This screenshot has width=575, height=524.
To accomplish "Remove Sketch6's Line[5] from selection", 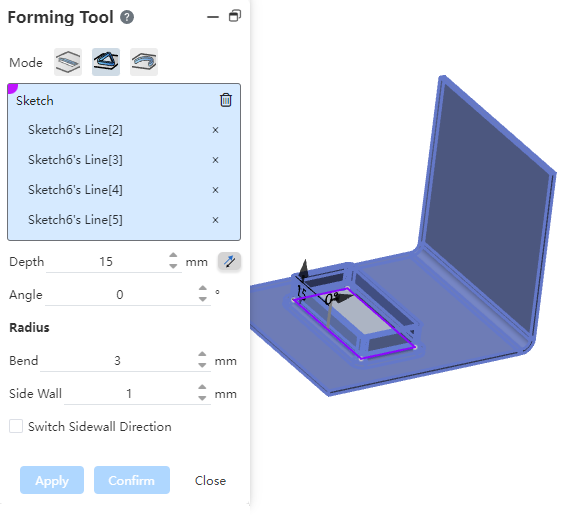I will coord(215,220).
